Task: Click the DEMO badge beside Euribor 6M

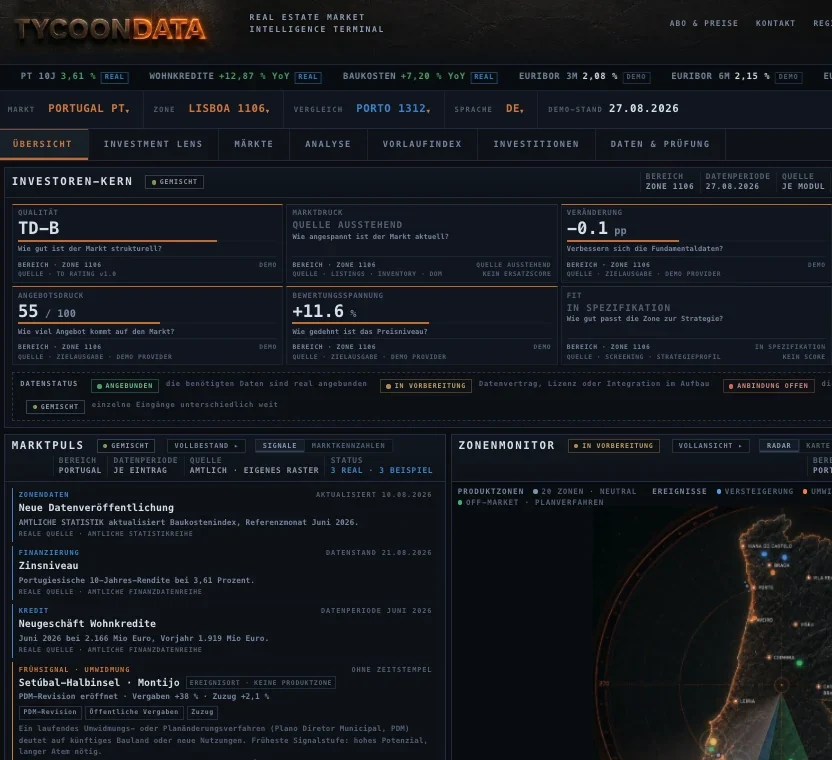Action: pyautogui.click(x=788, y=77)
